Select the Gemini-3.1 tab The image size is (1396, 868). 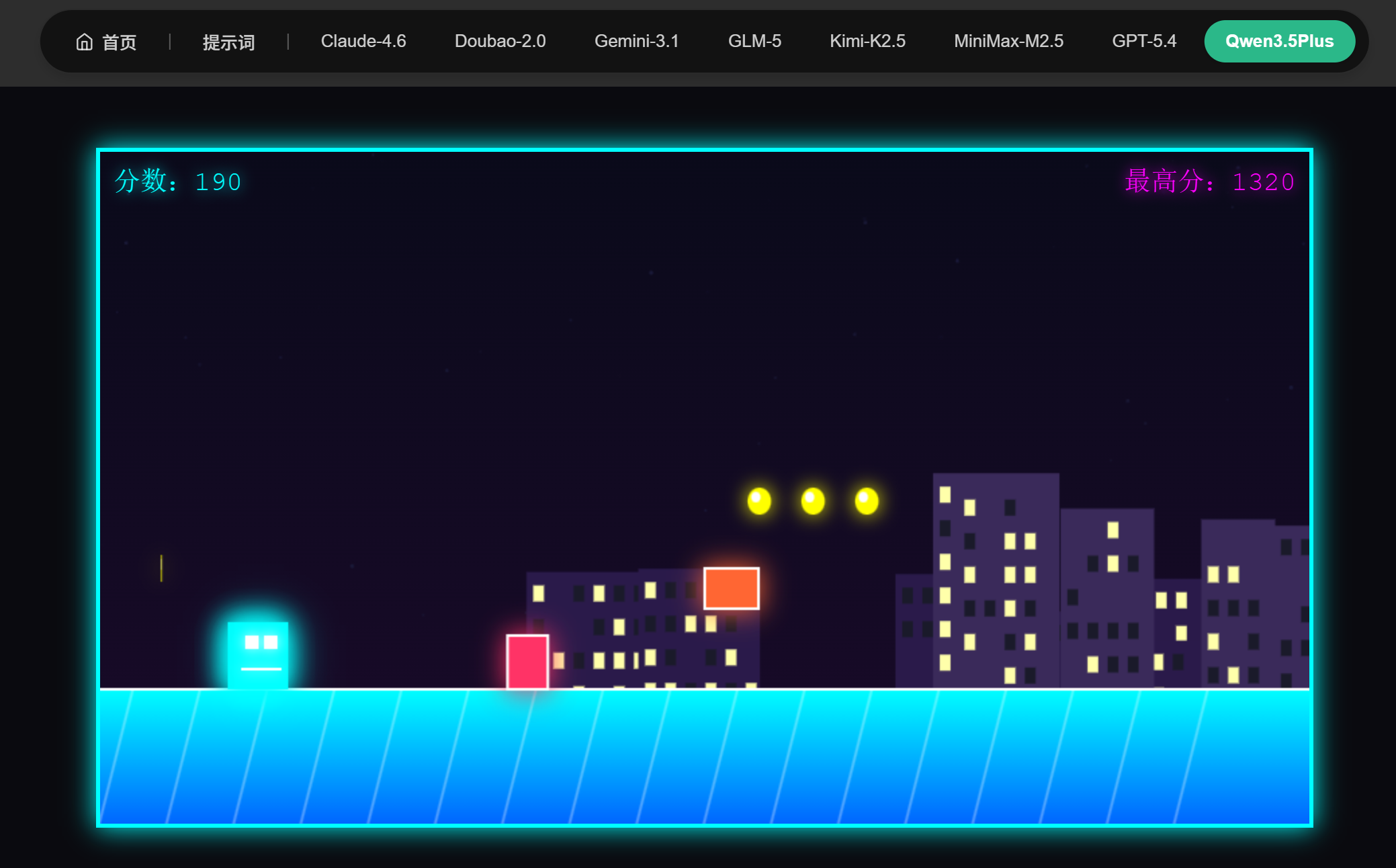[636, 42]
